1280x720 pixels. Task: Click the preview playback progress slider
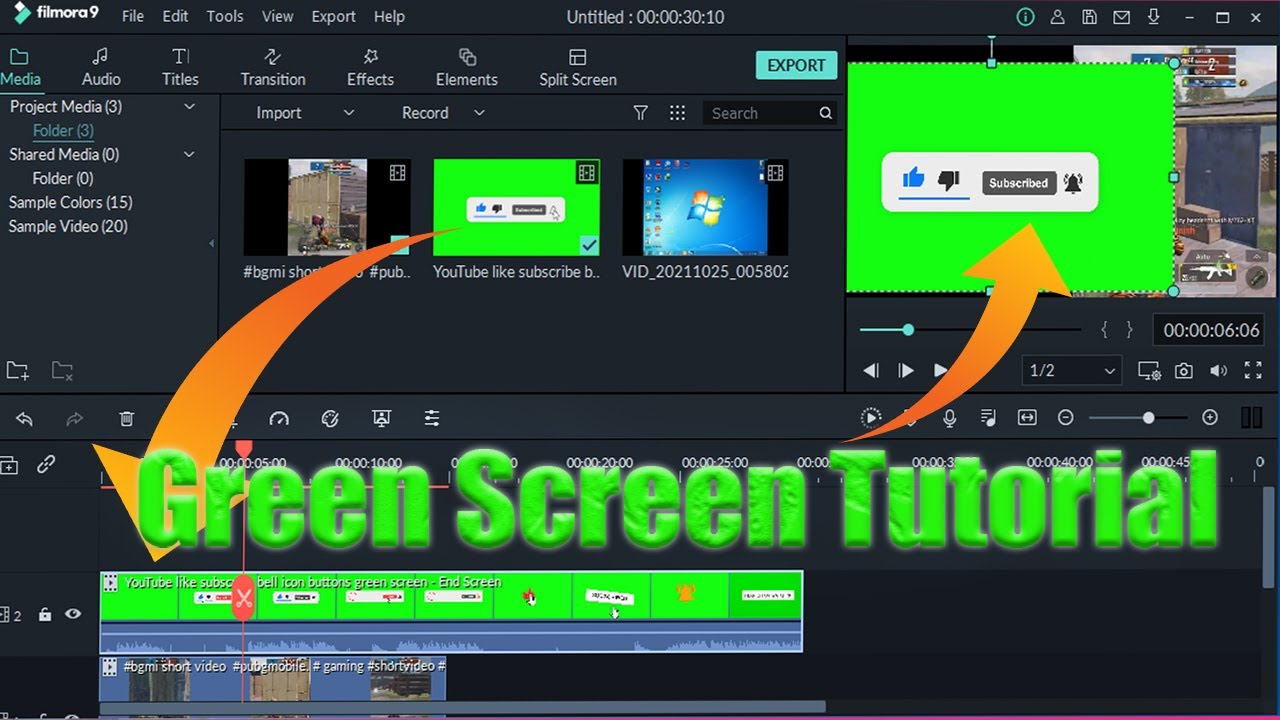click(x=908, y=329)
